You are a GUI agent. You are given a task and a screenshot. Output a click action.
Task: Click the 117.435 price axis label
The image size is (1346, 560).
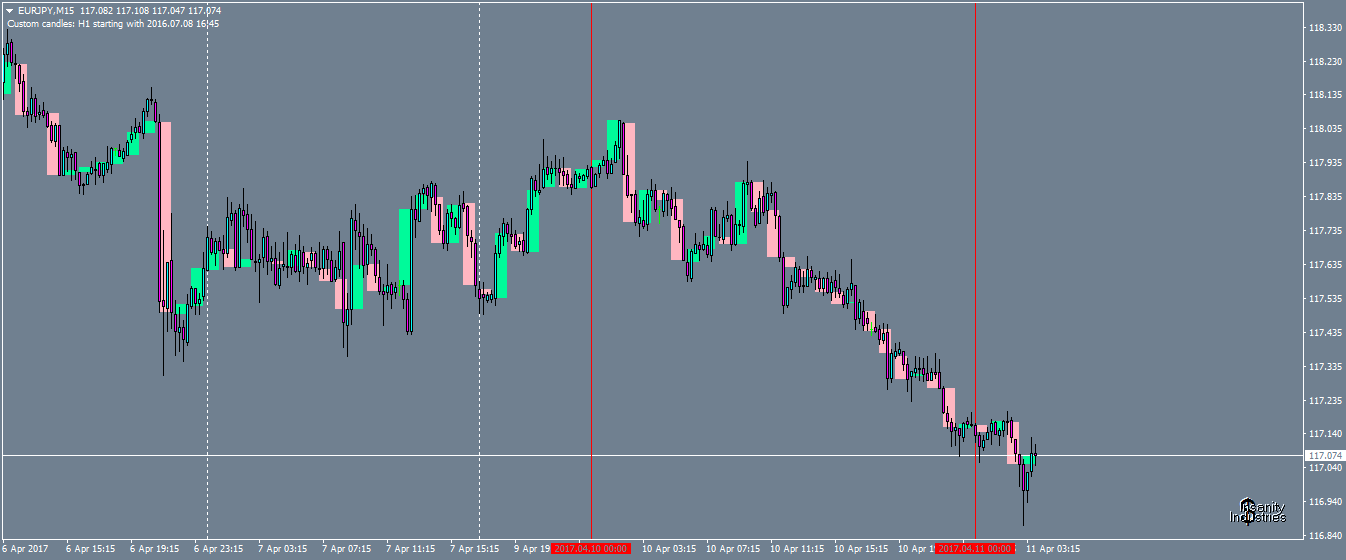point(1325,333)
